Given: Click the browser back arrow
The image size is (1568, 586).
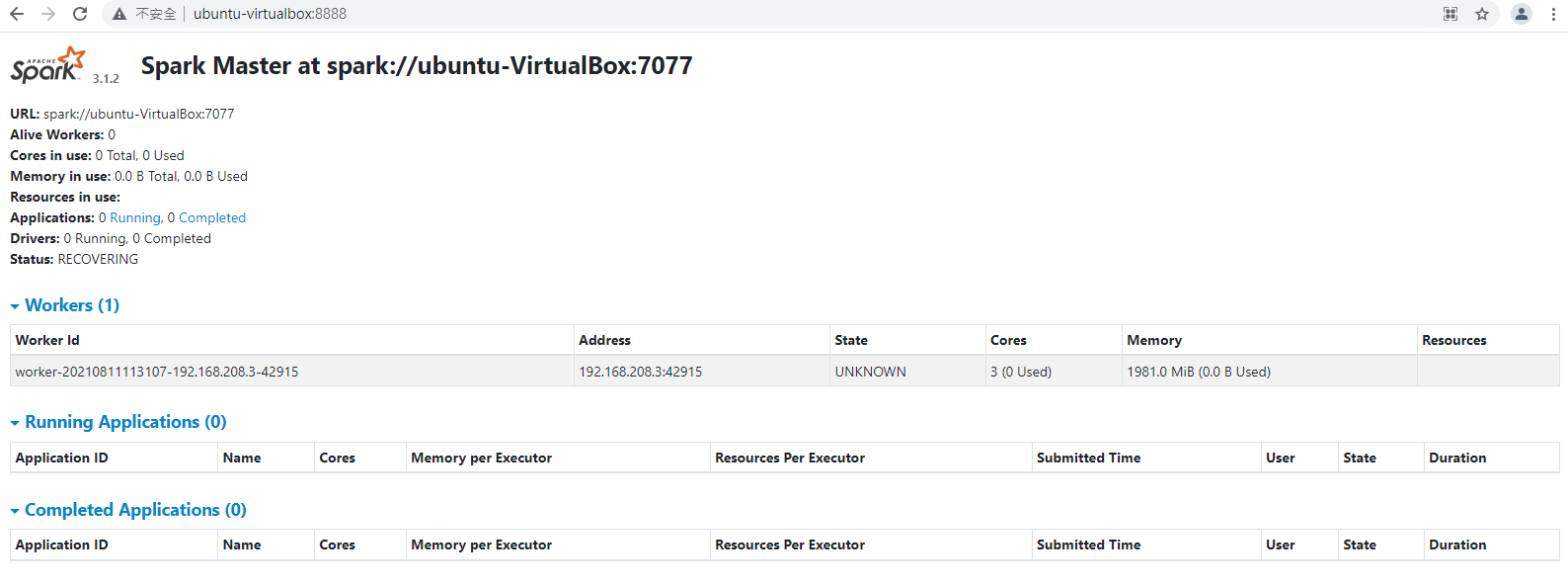Looking at the screenshot, I should (17, 14).
